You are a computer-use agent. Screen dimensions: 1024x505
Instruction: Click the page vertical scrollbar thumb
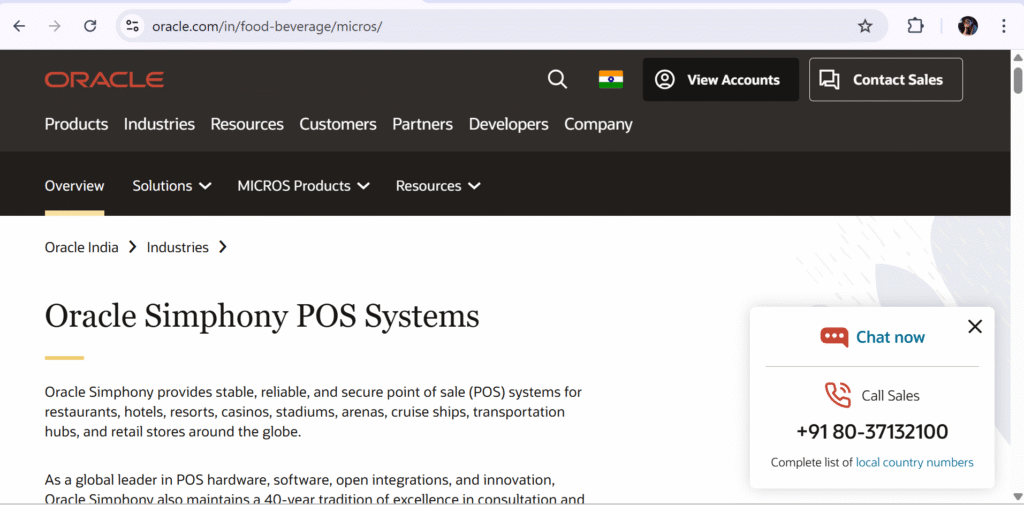click(x=1017, y=80)
